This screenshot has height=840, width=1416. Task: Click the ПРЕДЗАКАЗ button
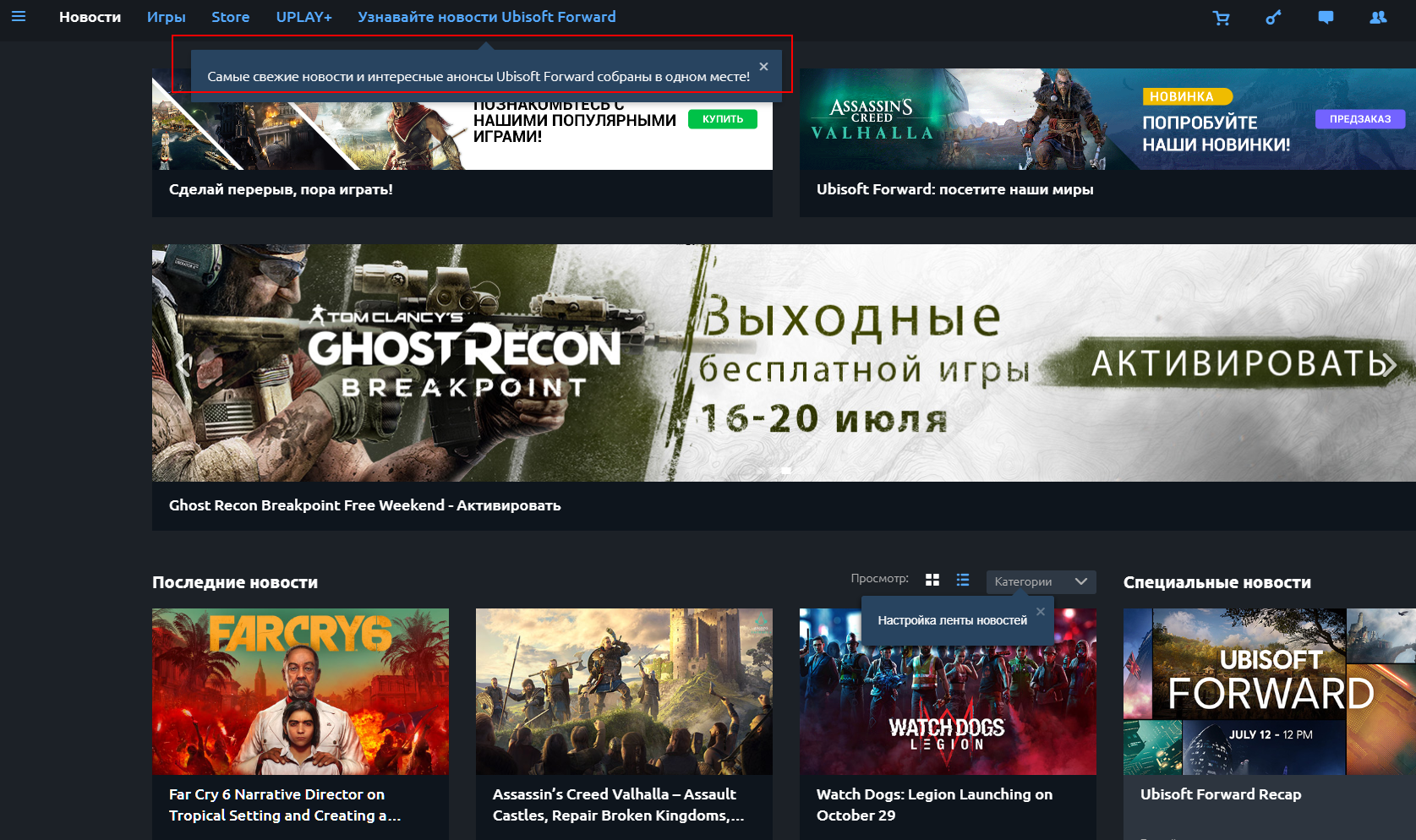click(1360, 119)
